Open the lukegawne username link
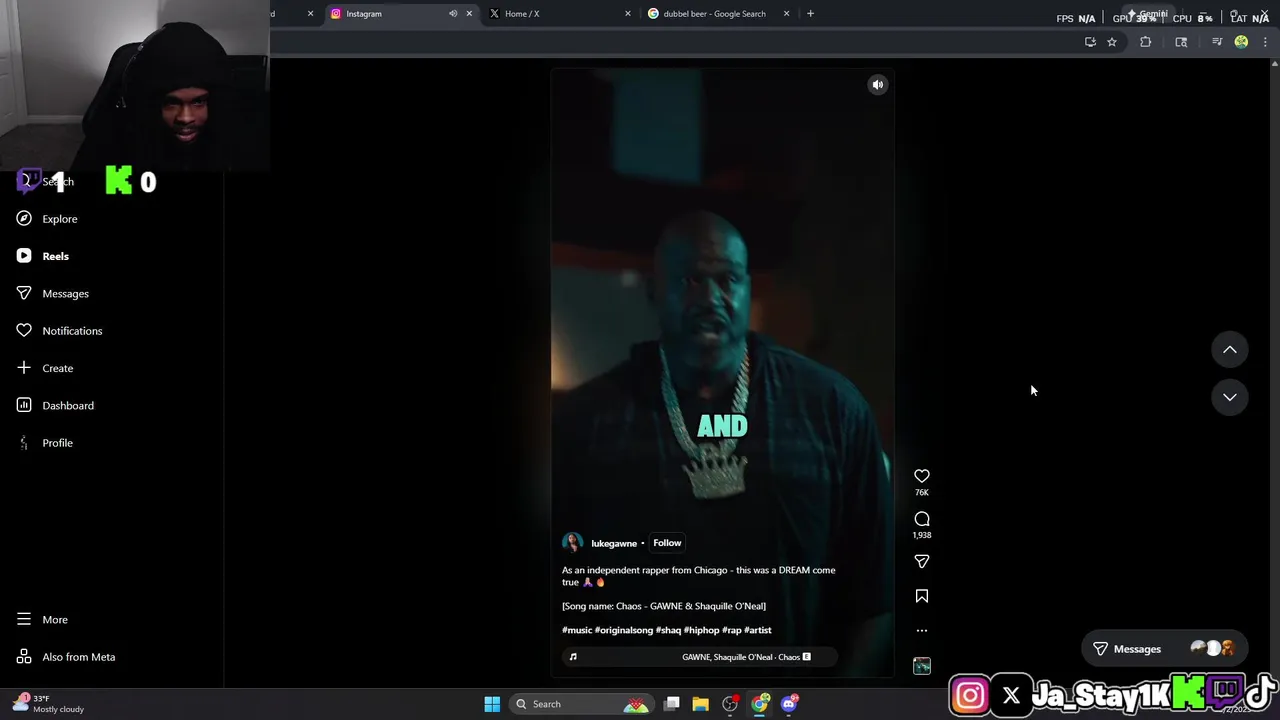 614,544
